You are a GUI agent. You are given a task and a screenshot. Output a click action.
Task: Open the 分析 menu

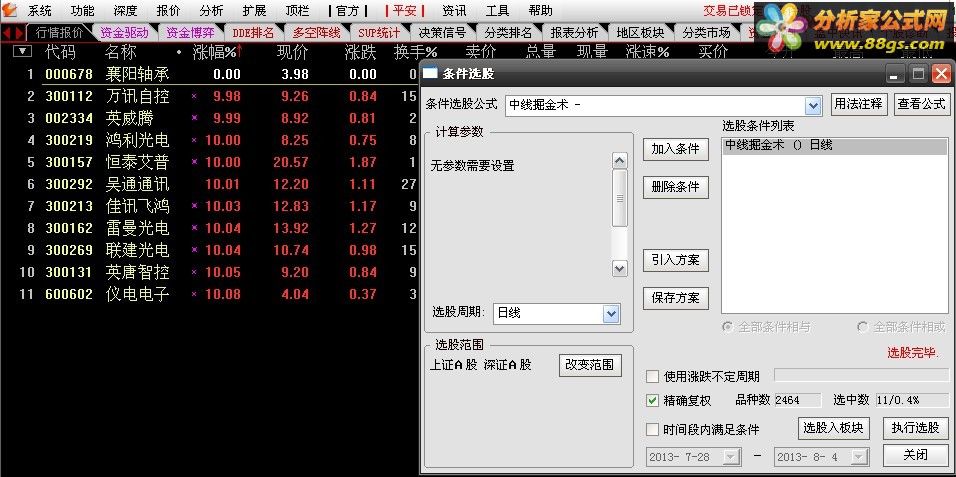[211, 10]
